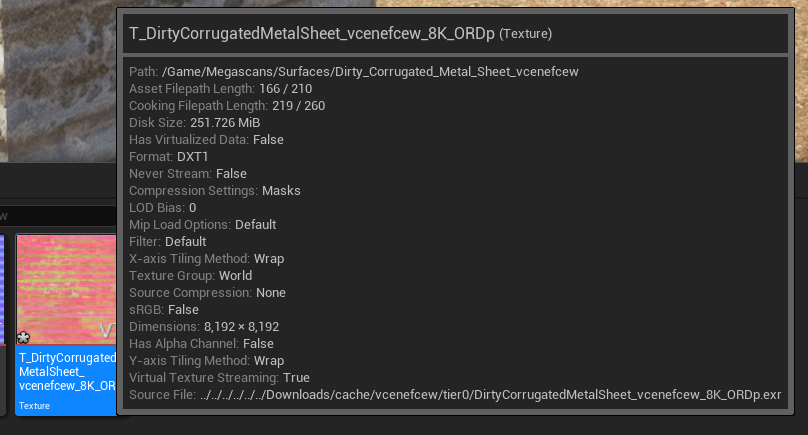The height and width of the screenshot is (435, 808).
Task: Select the T_DirtyCorrugatedMetalSheet texture thumbnail
Action: pos(66,289)
